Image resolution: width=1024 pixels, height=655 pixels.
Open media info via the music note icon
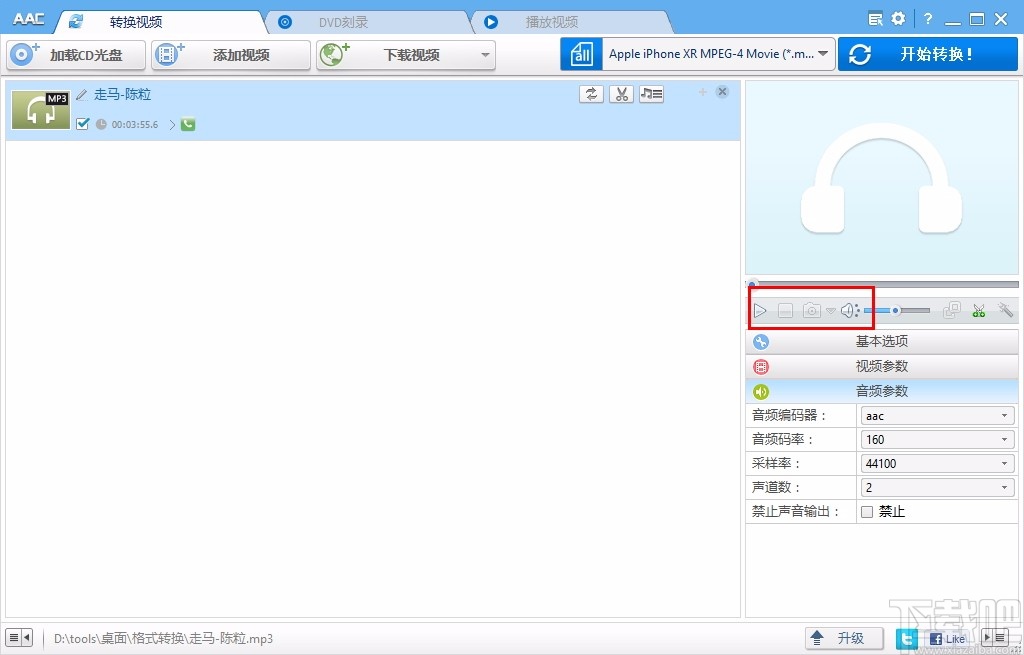pos(651,93)
